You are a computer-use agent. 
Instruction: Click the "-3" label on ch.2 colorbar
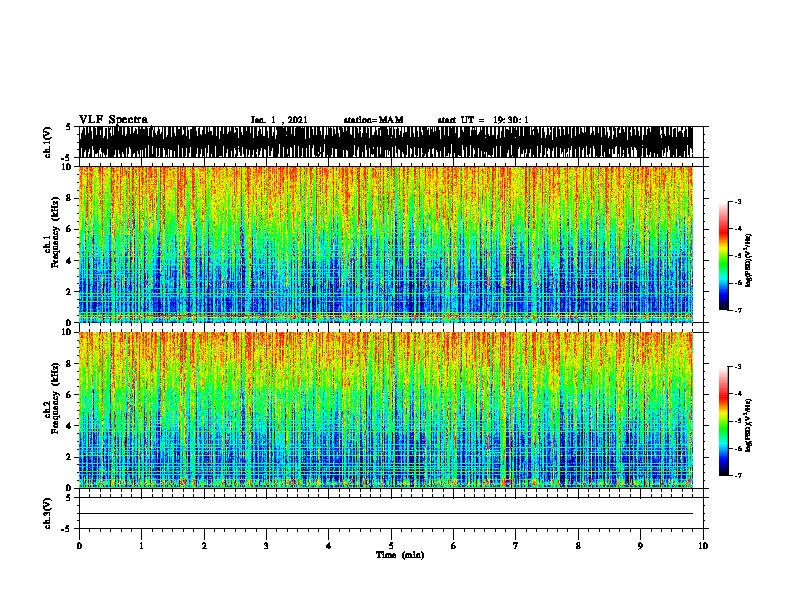737,367
